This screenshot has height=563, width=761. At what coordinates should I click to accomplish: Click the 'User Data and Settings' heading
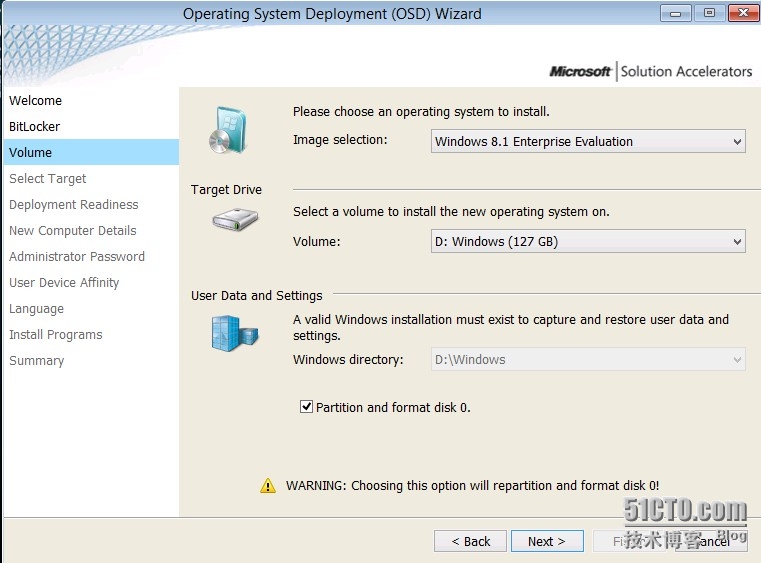coord(256,296)
